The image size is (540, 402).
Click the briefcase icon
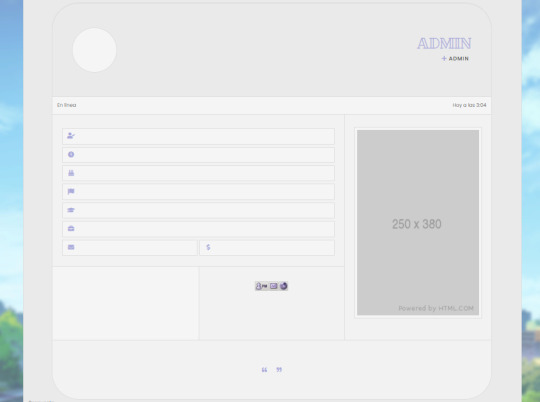(x=71, y=228)
